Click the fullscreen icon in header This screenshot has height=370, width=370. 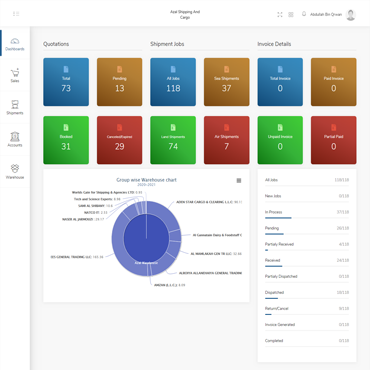pyautogui.click(x=280, y=14)
